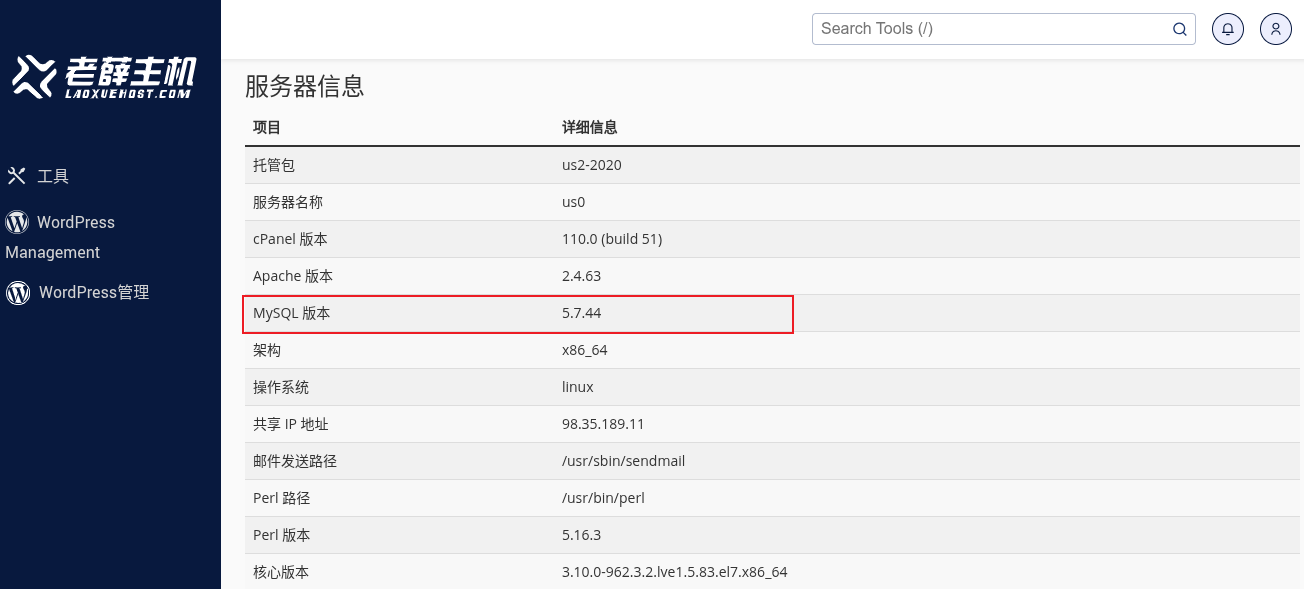
Task: Open notifications with the bell icon
Action: [1228, 29]
